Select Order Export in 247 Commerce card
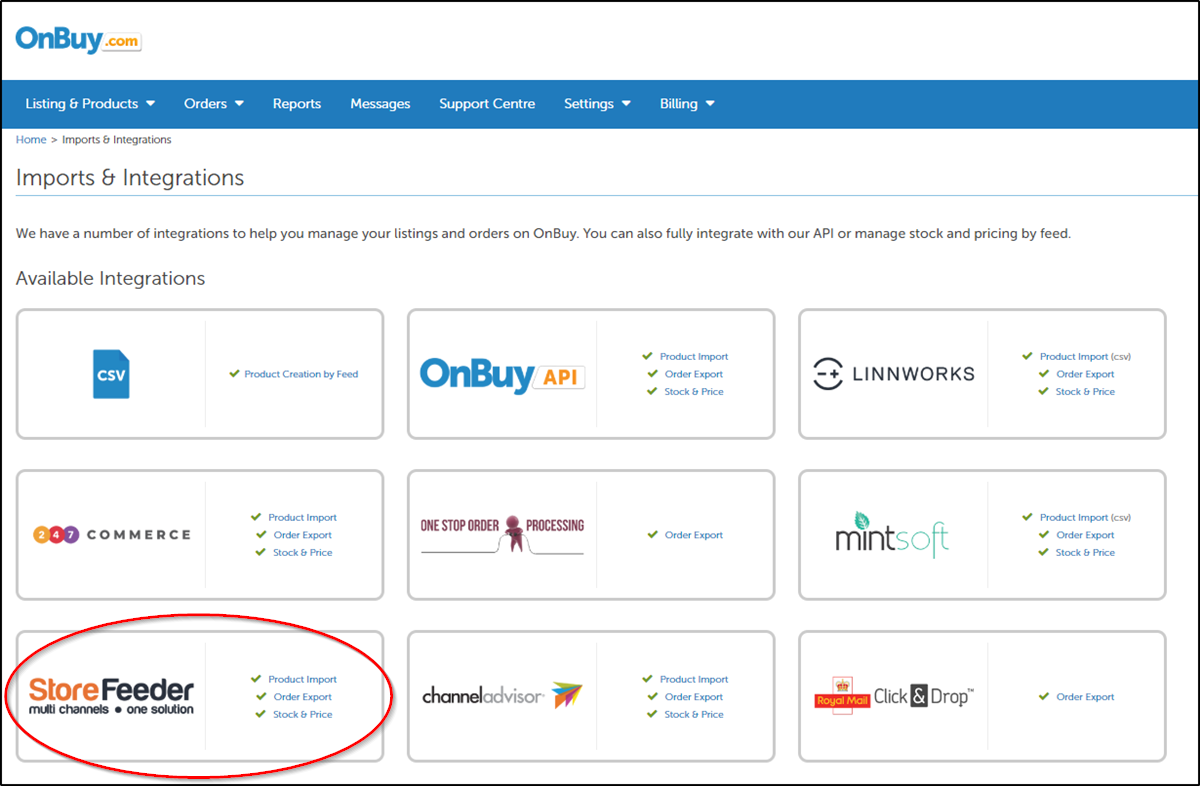 coord(303,535)
